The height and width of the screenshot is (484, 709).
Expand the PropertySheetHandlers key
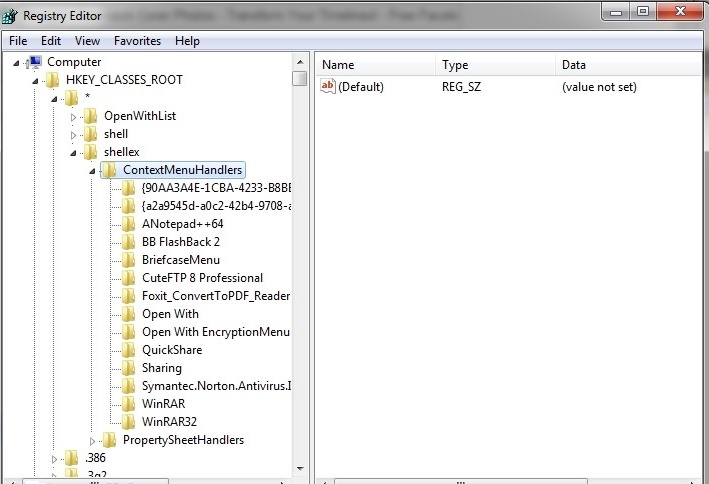click(x=92, y=441)
